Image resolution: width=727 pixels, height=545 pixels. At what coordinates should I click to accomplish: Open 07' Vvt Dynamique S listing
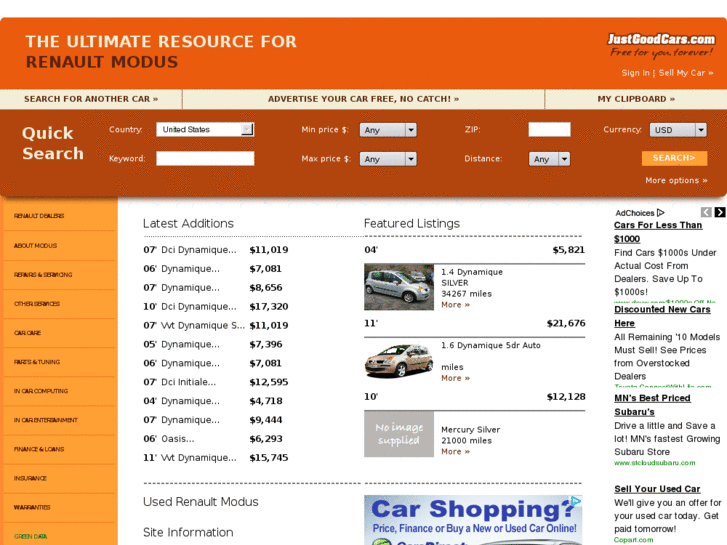pos(216,325)
